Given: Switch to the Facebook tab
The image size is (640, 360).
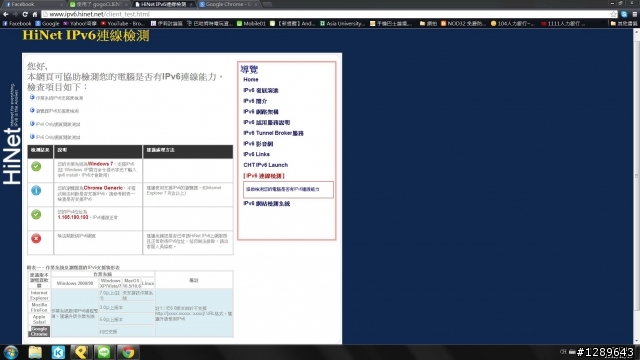Looking at the screenshot, I should (x=33, y=4).
